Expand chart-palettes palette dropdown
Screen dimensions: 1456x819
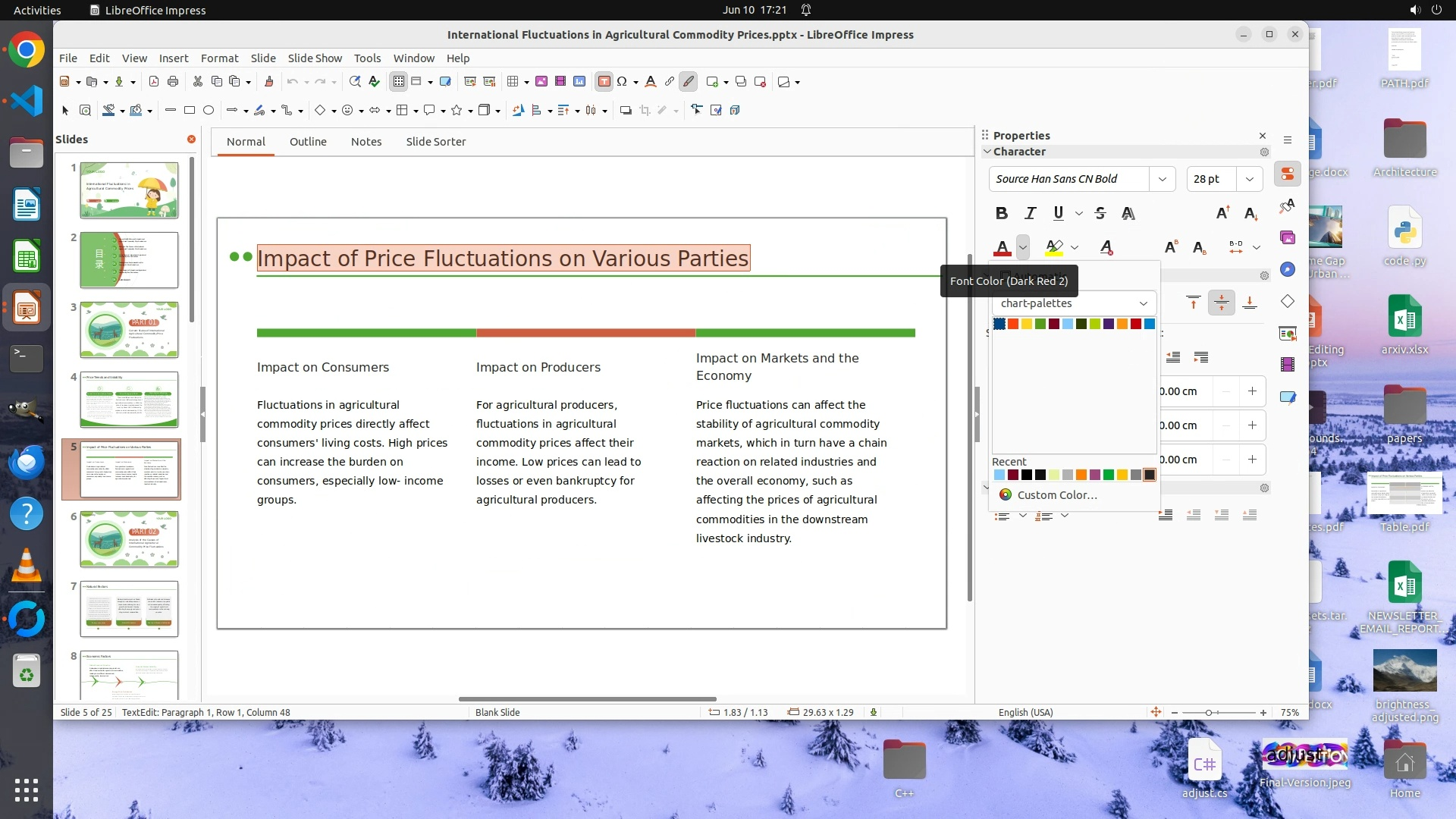tap(1143, 303)
